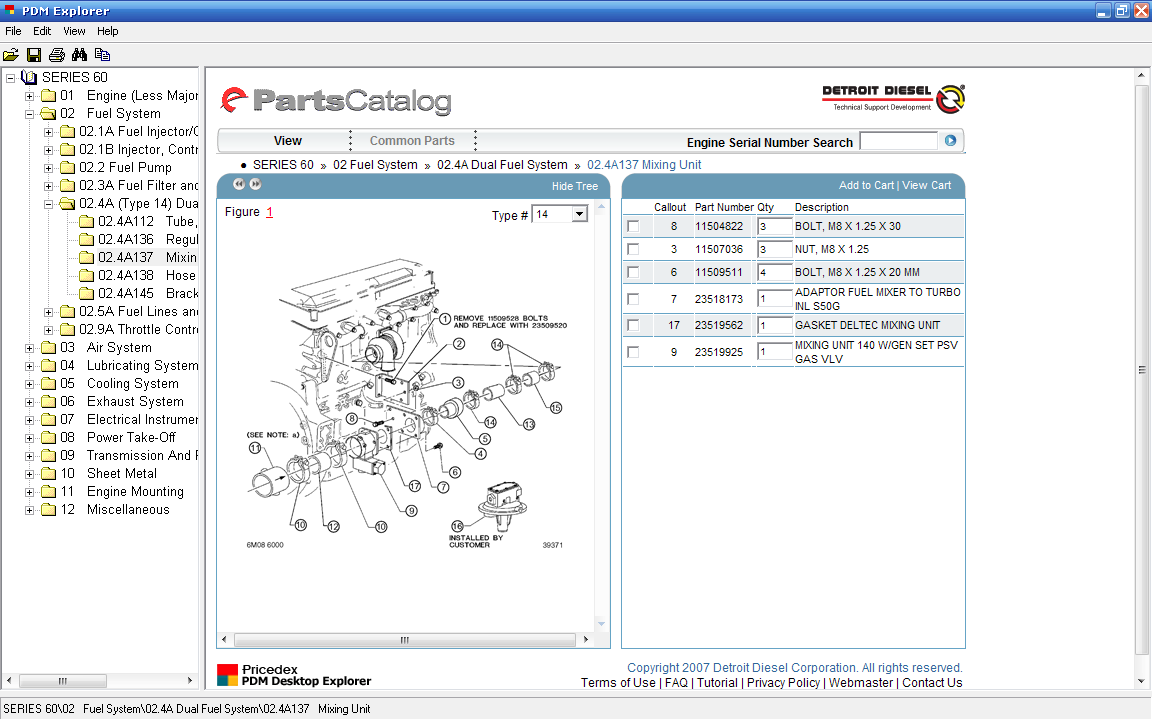Screen dimensions: 1152x720
Task: Open search with the binoculars icon
Action: pos(79,54)
